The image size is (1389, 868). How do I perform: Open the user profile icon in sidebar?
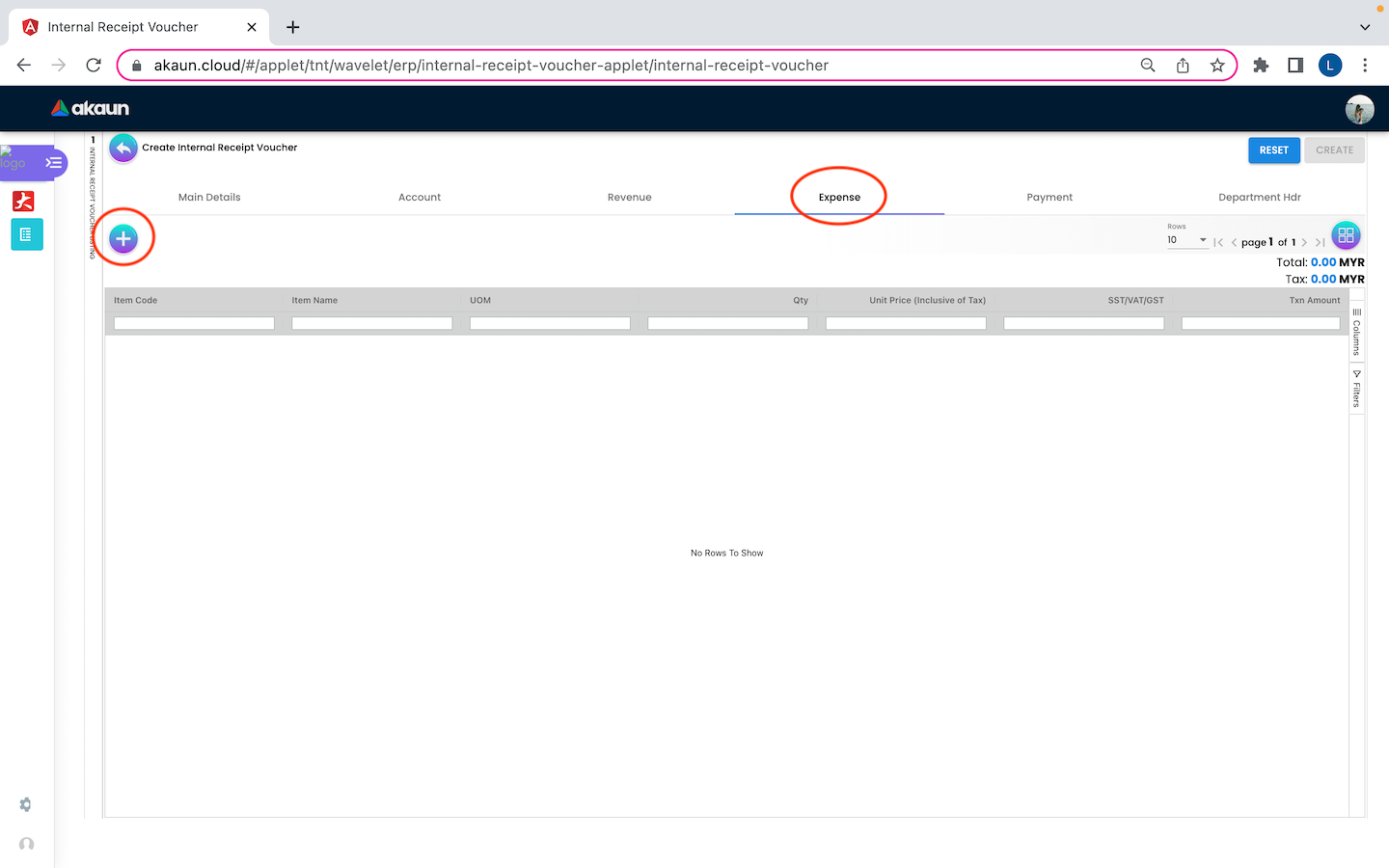[26, 844]
